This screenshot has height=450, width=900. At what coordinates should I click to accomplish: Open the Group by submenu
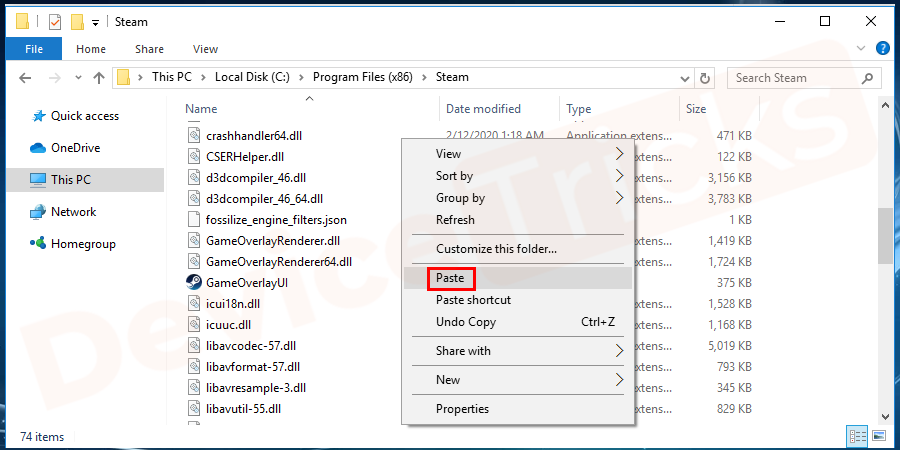(518, 198)
